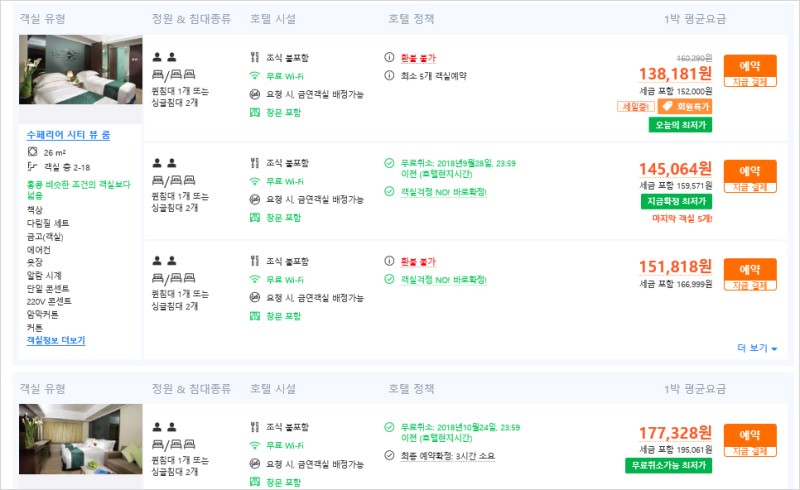800x490 pixels.
Task: Click the 조식 불포함 fork-knife icon in first row
Action: pos(255,59)
